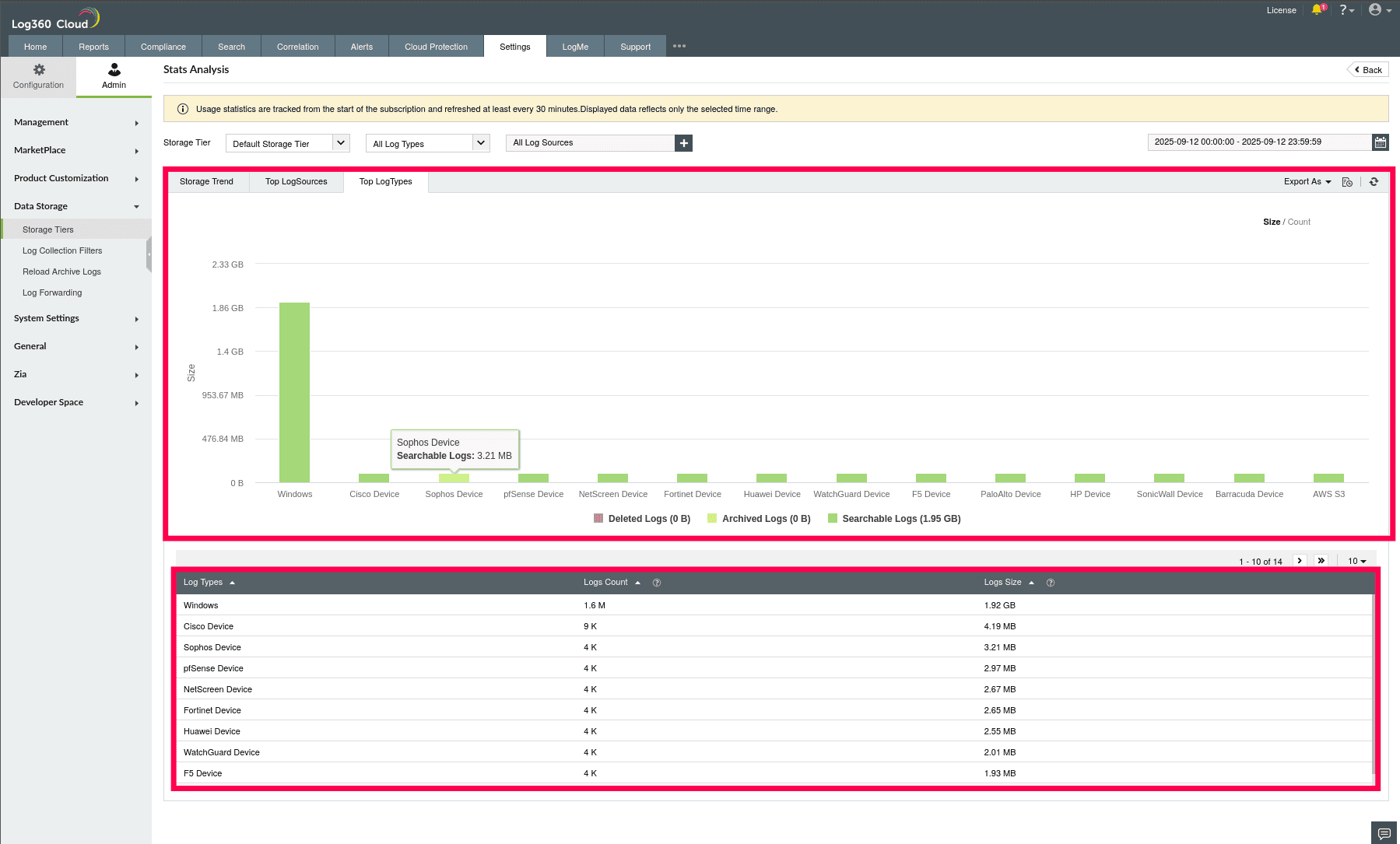Go to last page of table
Viewport: 1400px width, 844px height.
1321,561
